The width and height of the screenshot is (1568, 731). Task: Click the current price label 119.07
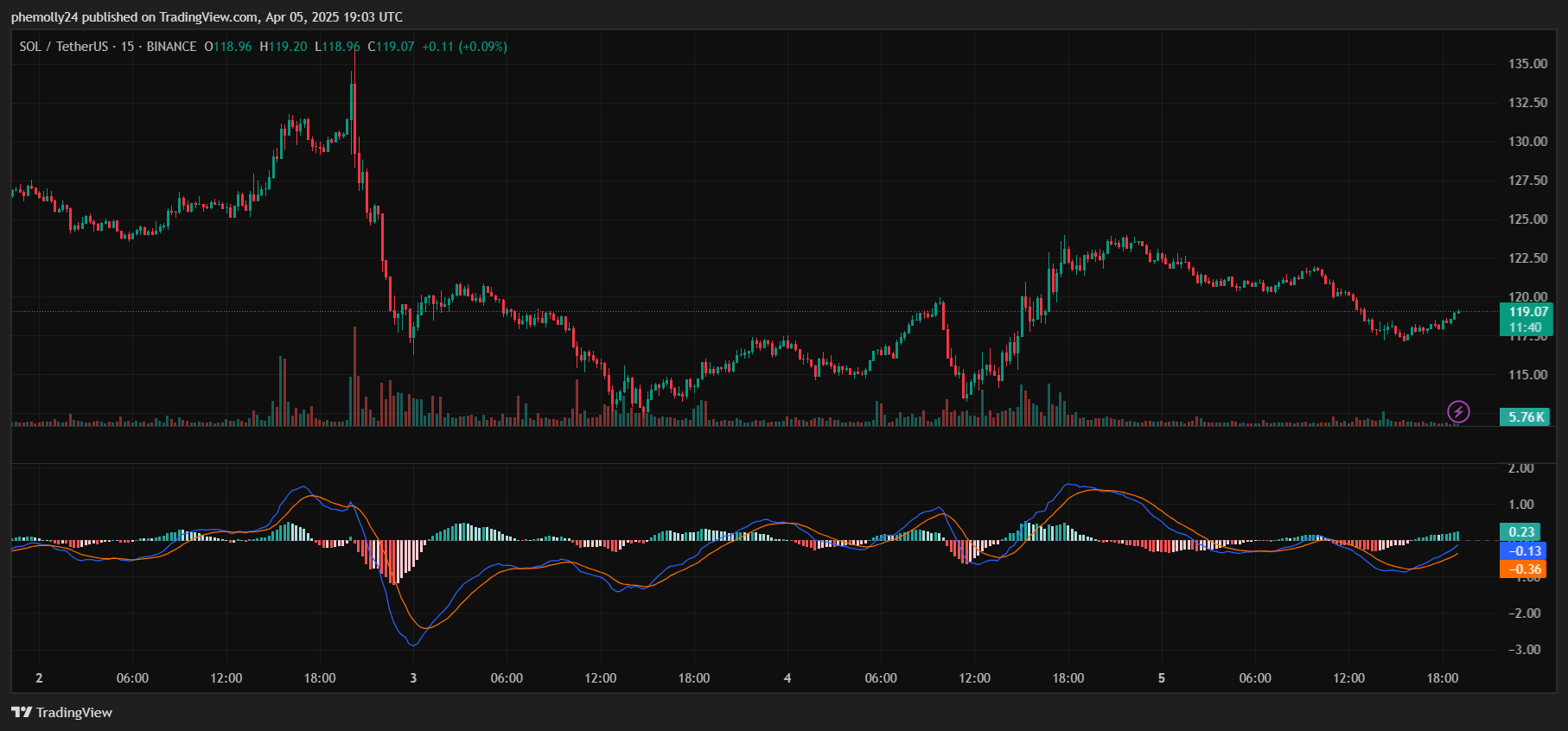coord(1527,312)
